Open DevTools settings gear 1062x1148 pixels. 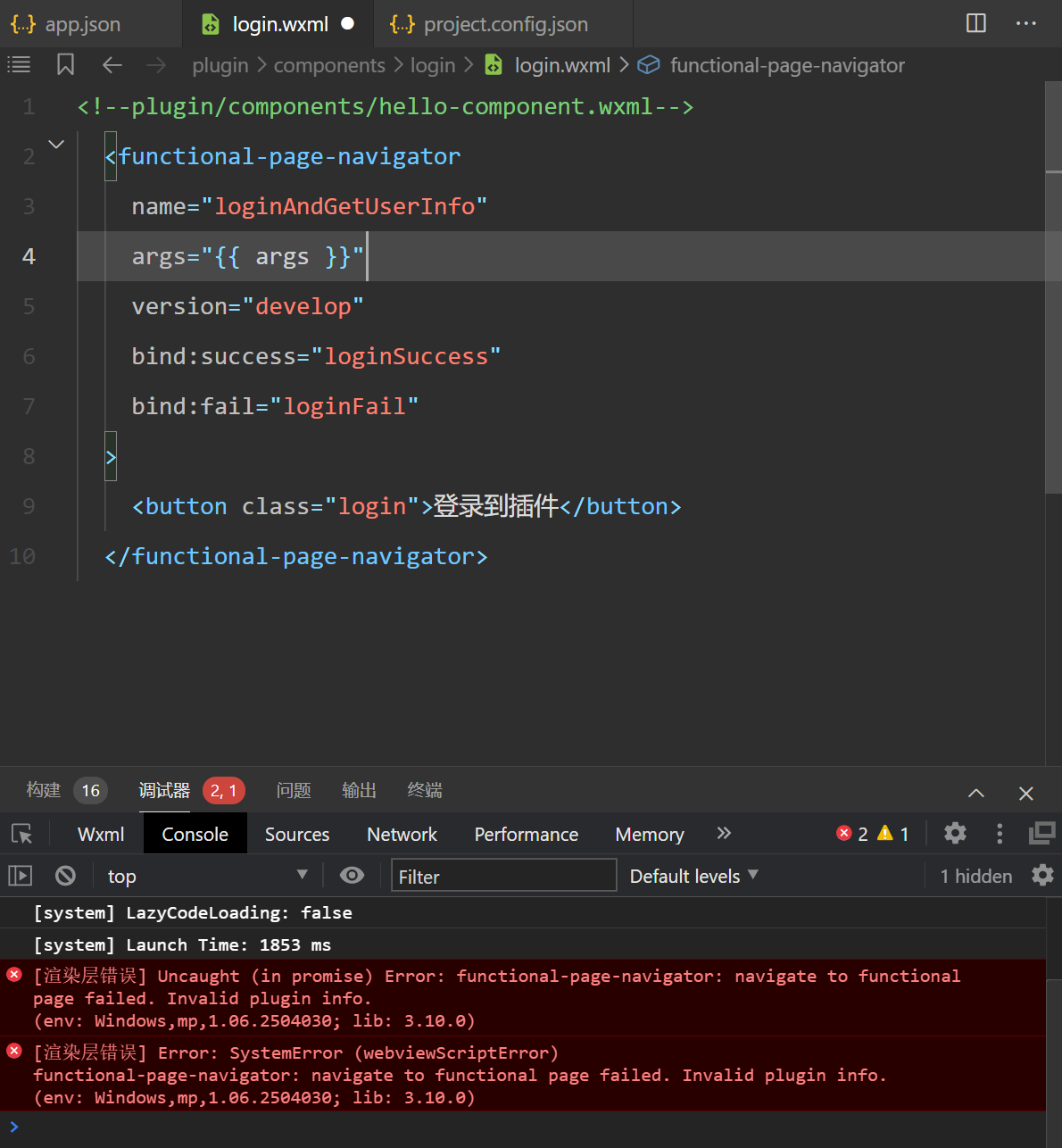click(x=955, y=834)
